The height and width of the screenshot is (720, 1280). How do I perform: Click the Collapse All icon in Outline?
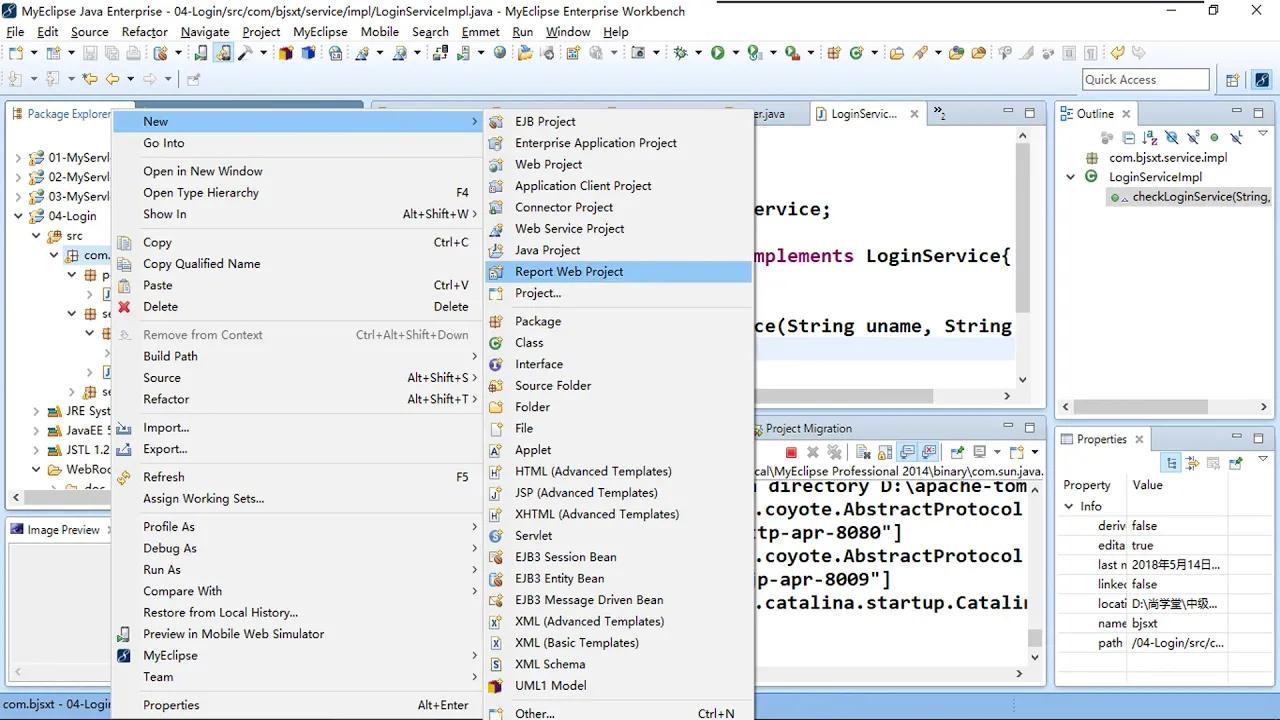(1129, 137)
